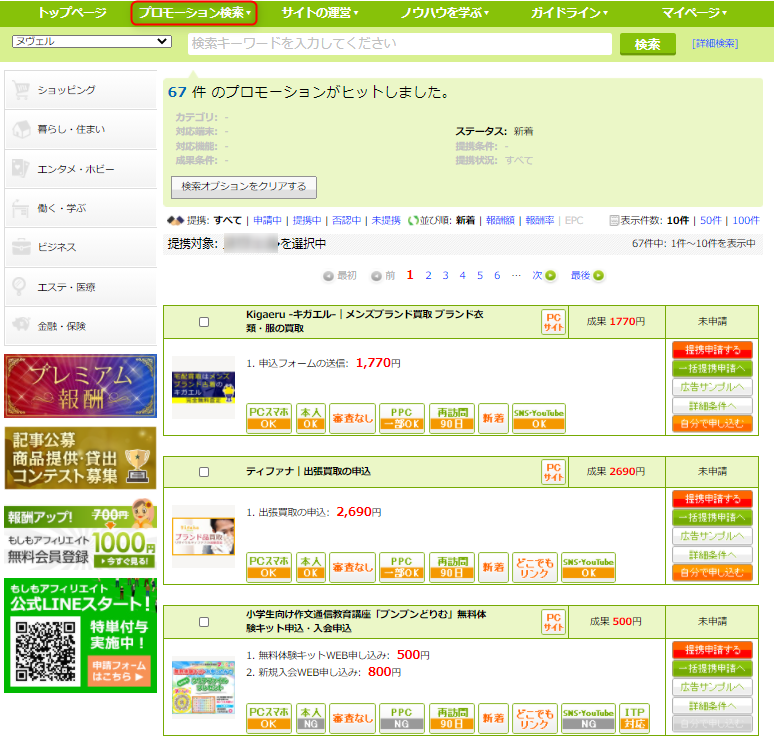Click 自分で申し込む for ティファナ
This screenshot has width=774, height=739.
[x=712, y=573]
